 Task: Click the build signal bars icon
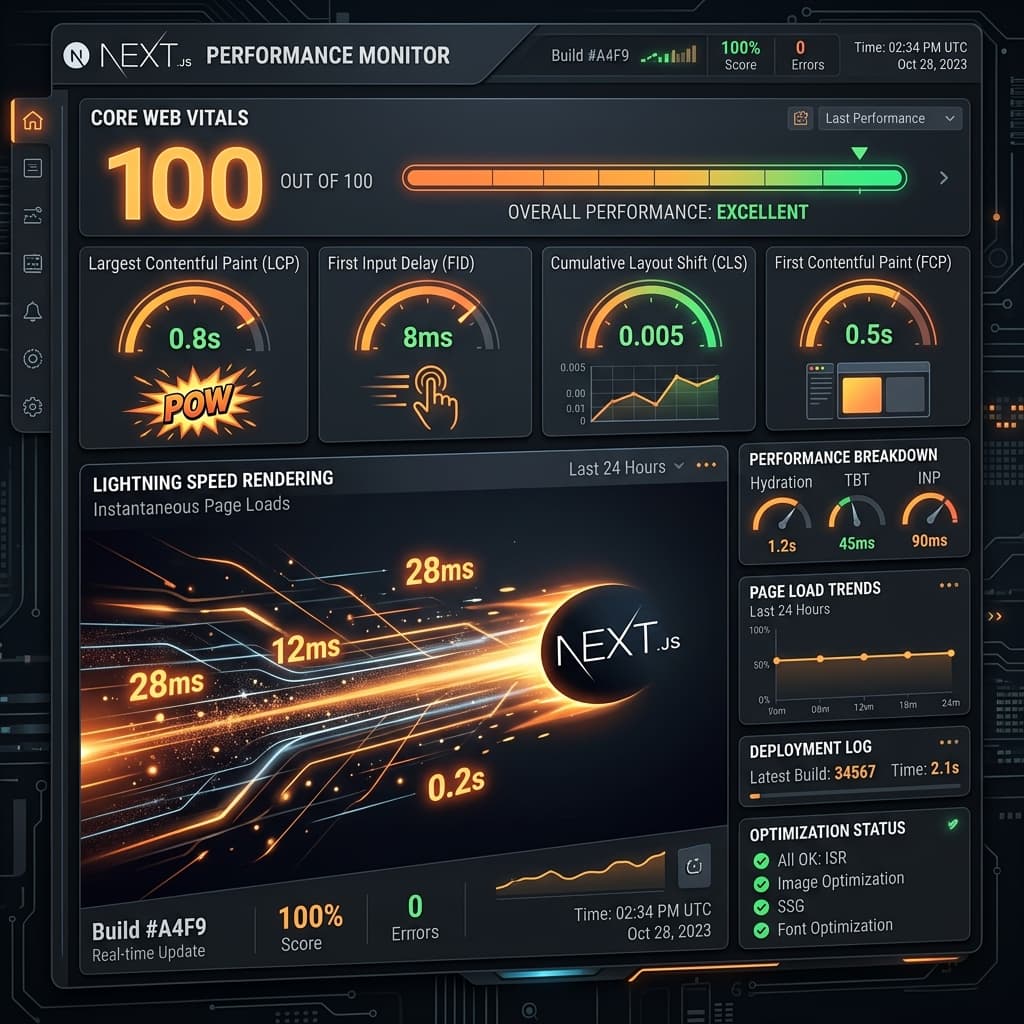[669, 55]
